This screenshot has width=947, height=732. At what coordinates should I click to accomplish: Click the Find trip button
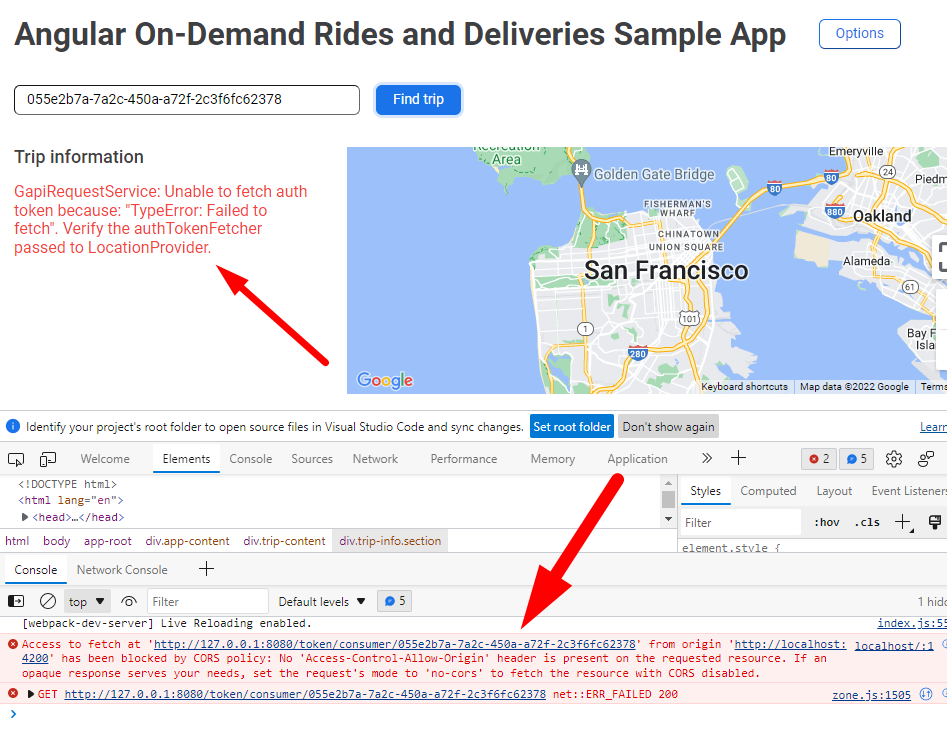tap(418, 100)
